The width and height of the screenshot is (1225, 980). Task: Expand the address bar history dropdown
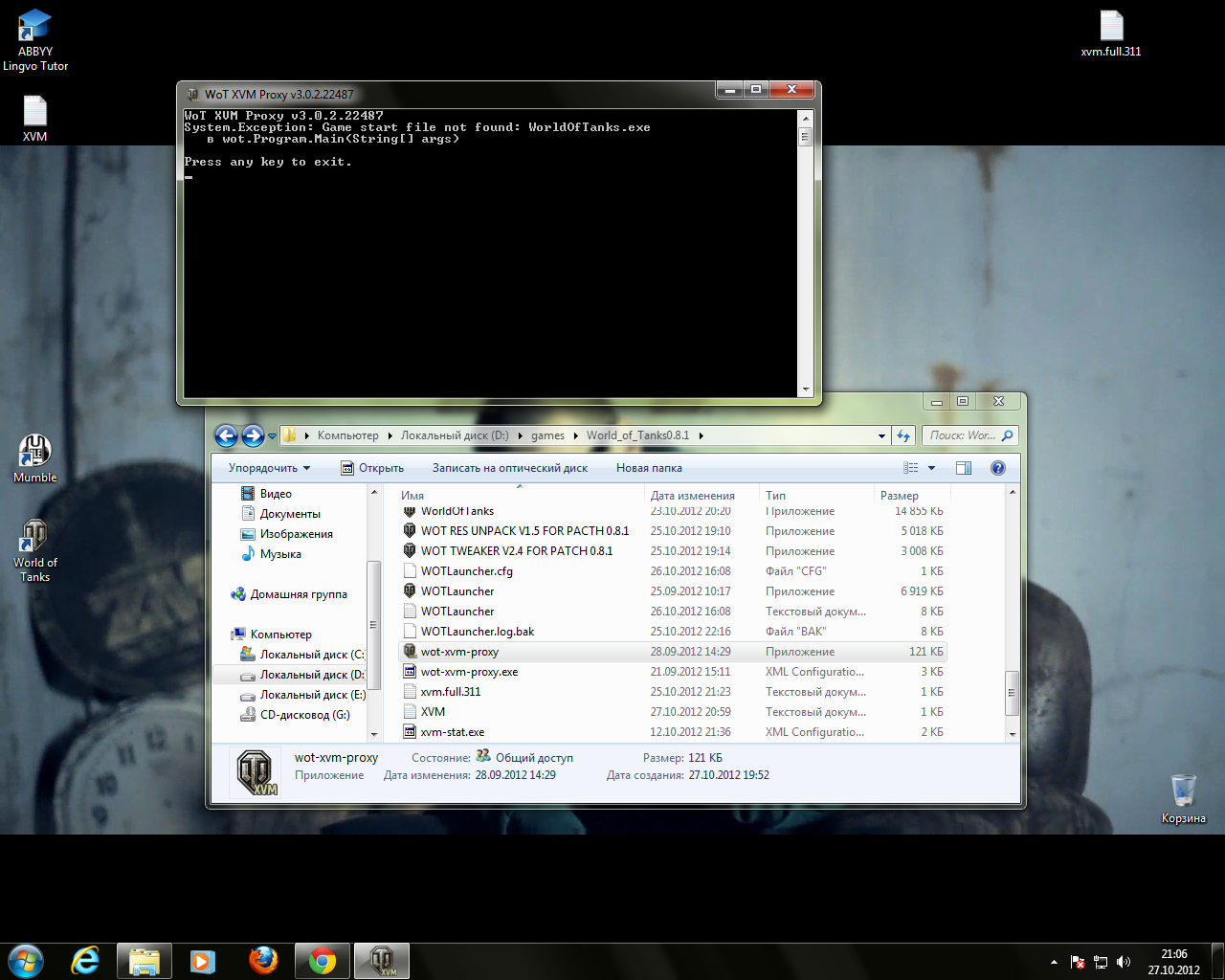tap(881, 435)
